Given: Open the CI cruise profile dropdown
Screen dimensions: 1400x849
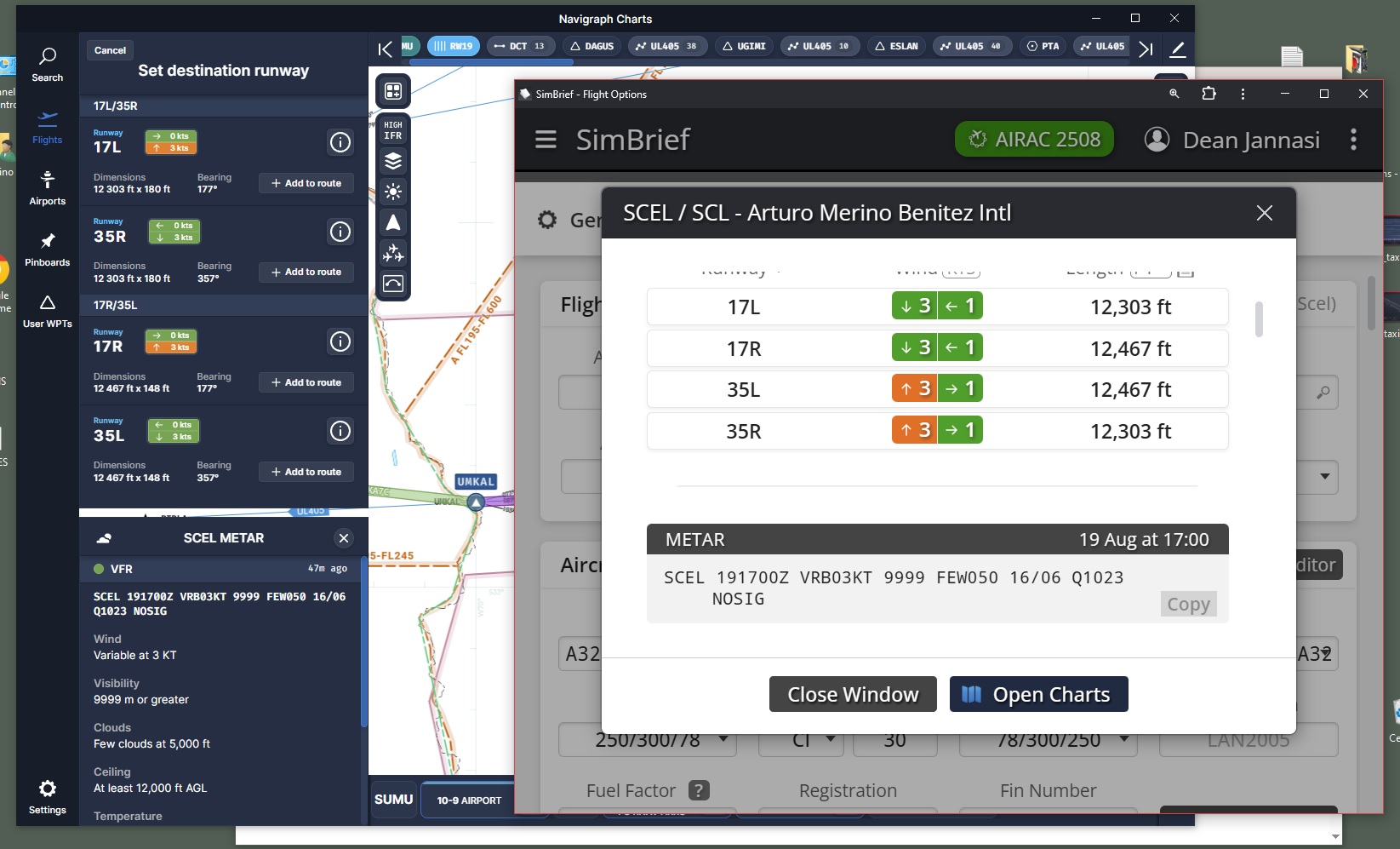Looking at the screenshot, I should [x=801, y=740].
